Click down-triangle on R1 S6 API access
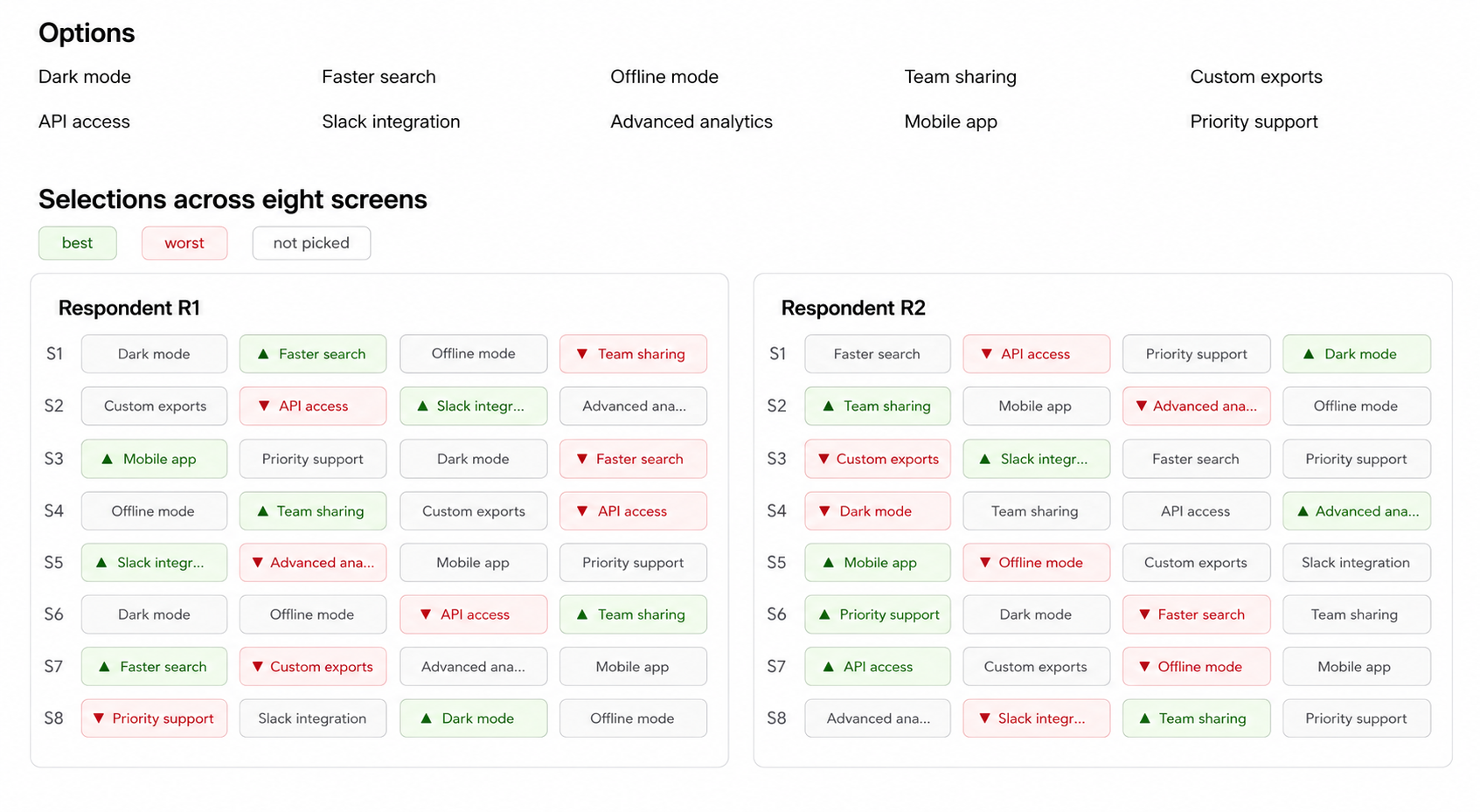 click(426, 614)
